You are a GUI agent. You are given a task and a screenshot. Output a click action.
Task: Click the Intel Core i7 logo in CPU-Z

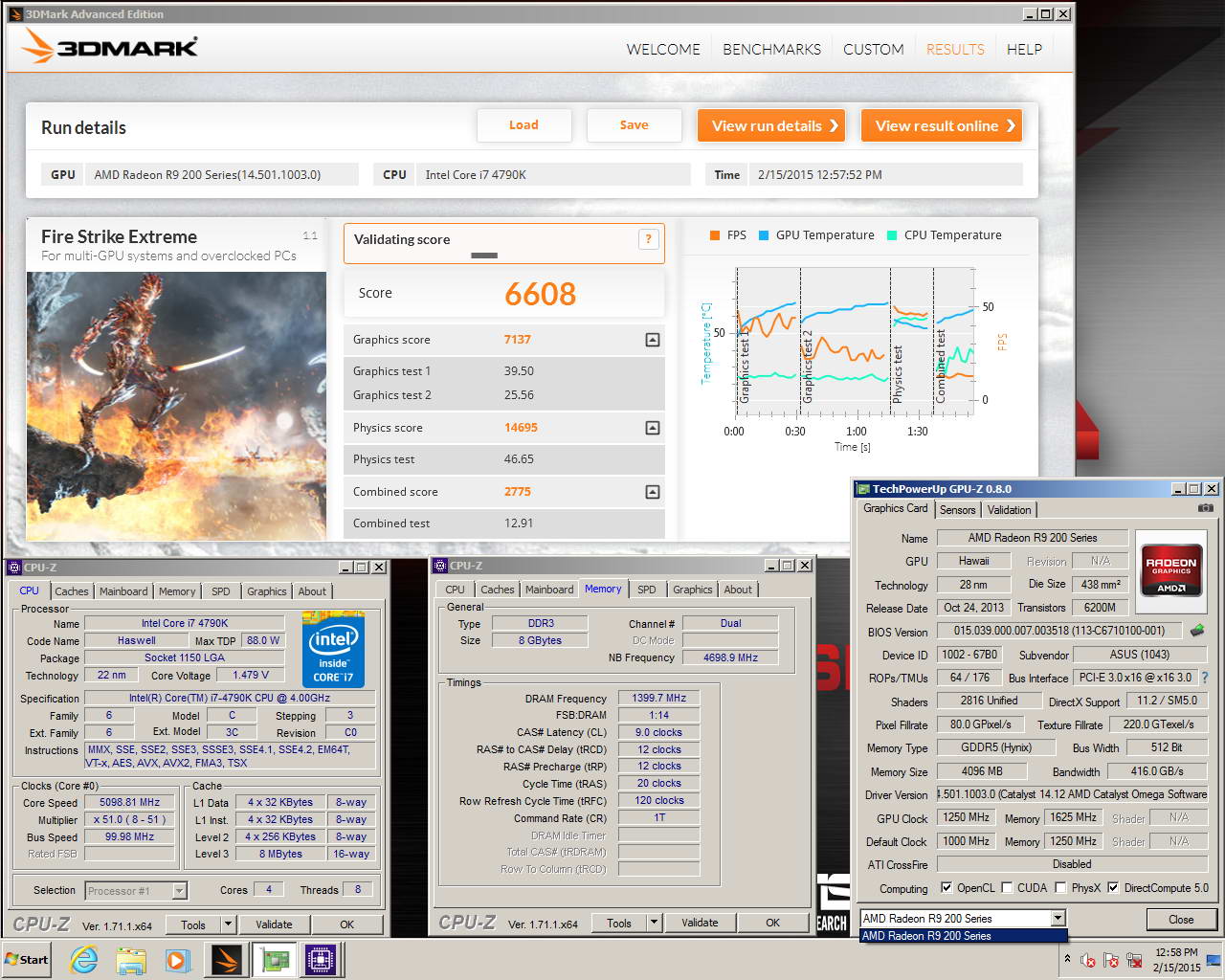(334, 649)
